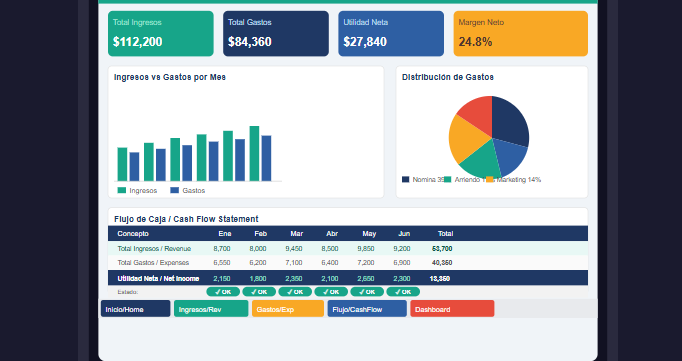Select the 9,200 revenue cell

pyautogui.click(x=402, y=249)
